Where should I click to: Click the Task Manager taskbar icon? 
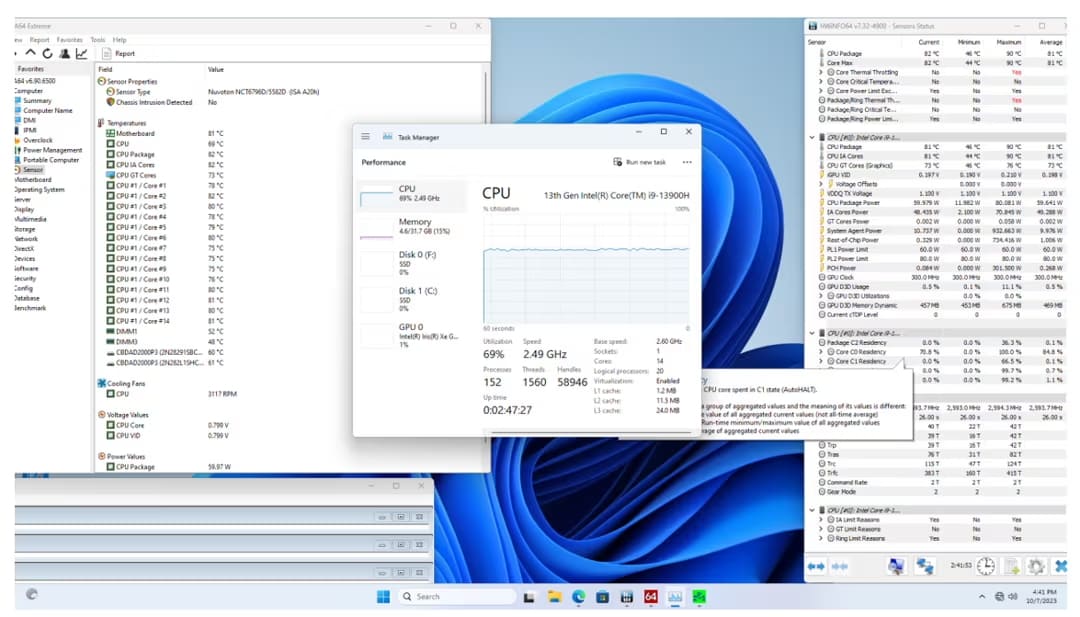[675, 596]
